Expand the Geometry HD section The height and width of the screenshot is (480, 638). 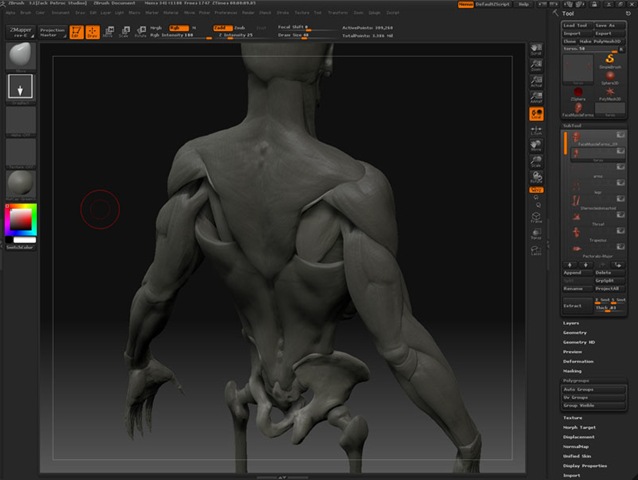point(579,343)
